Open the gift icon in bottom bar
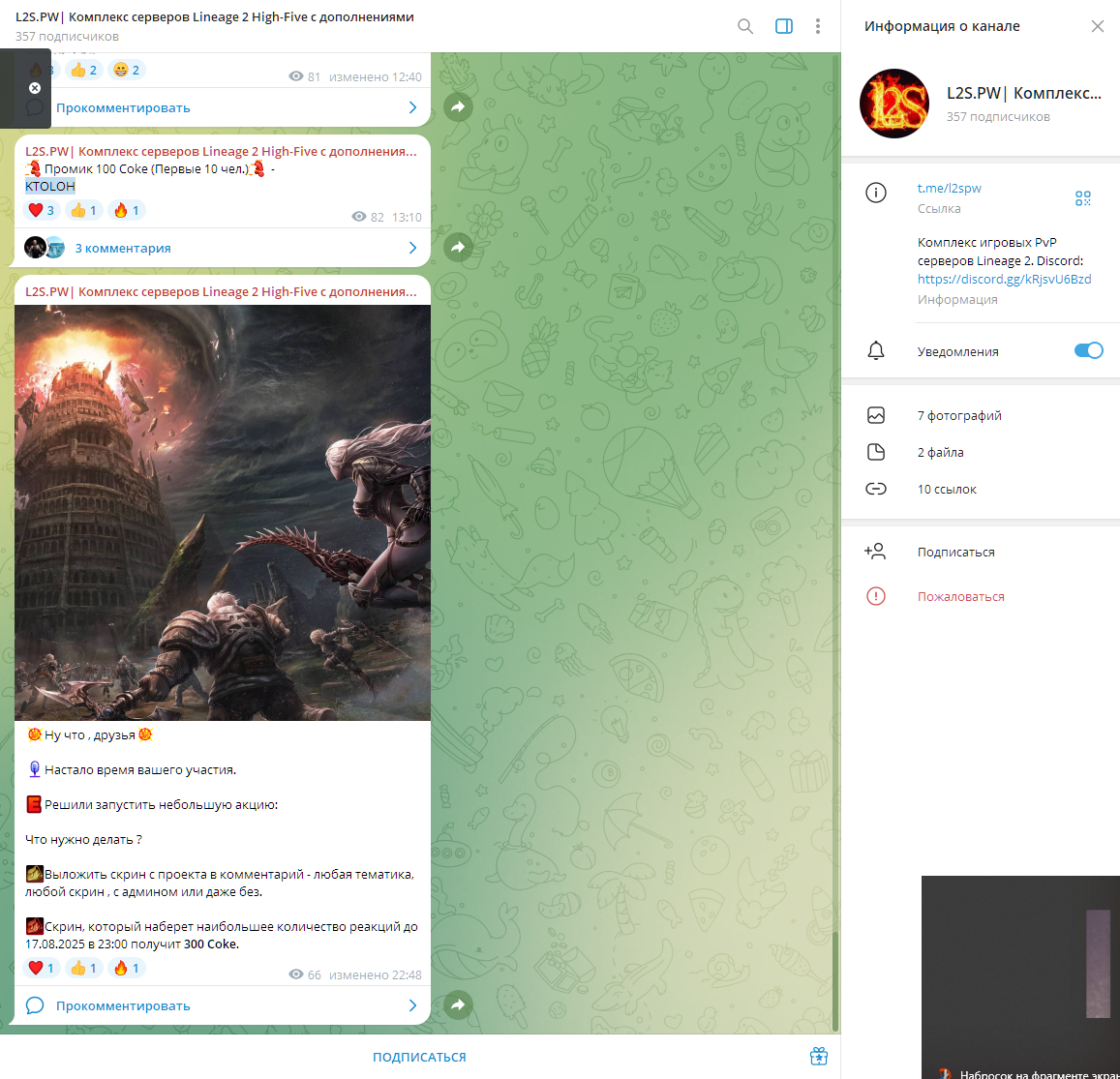This screenshot has width=1120, height=1079. coord(819,1056)
